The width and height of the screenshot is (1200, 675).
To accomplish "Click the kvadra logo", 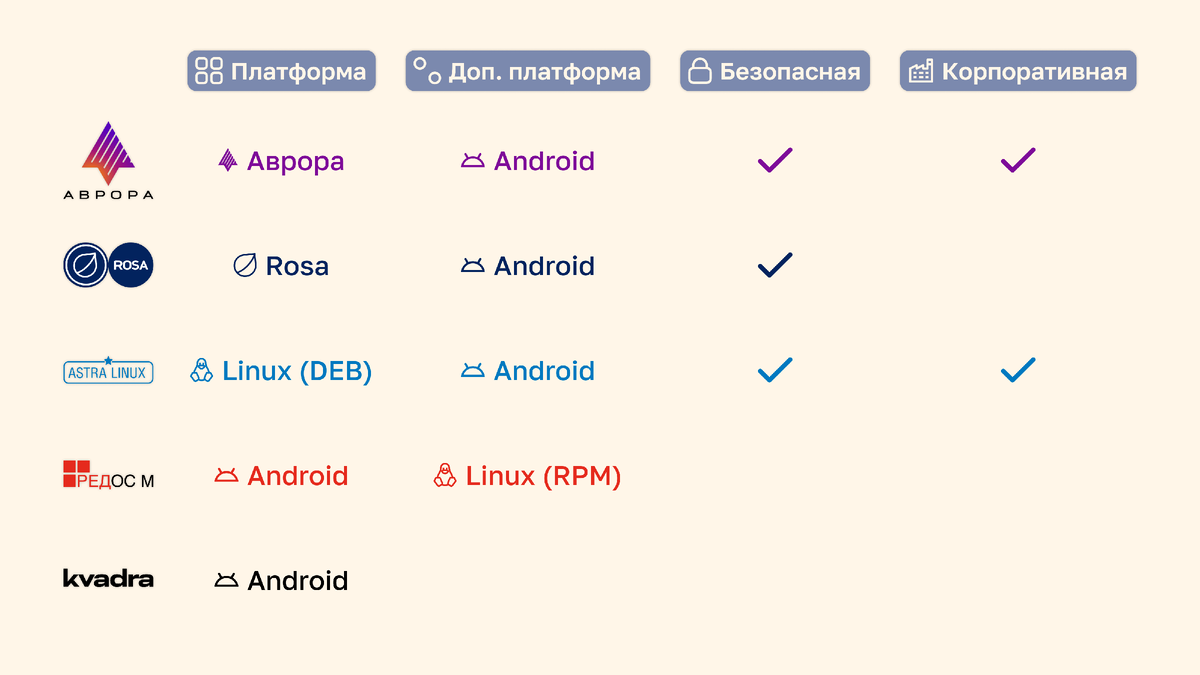I will pos(108,578).
